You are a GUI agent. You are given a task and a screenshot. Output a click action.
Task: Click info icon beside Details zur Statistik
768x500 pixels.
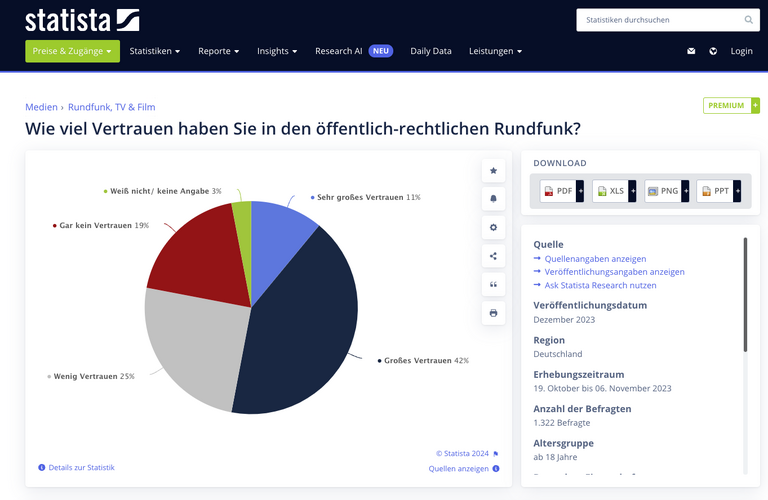coord(42,468)
